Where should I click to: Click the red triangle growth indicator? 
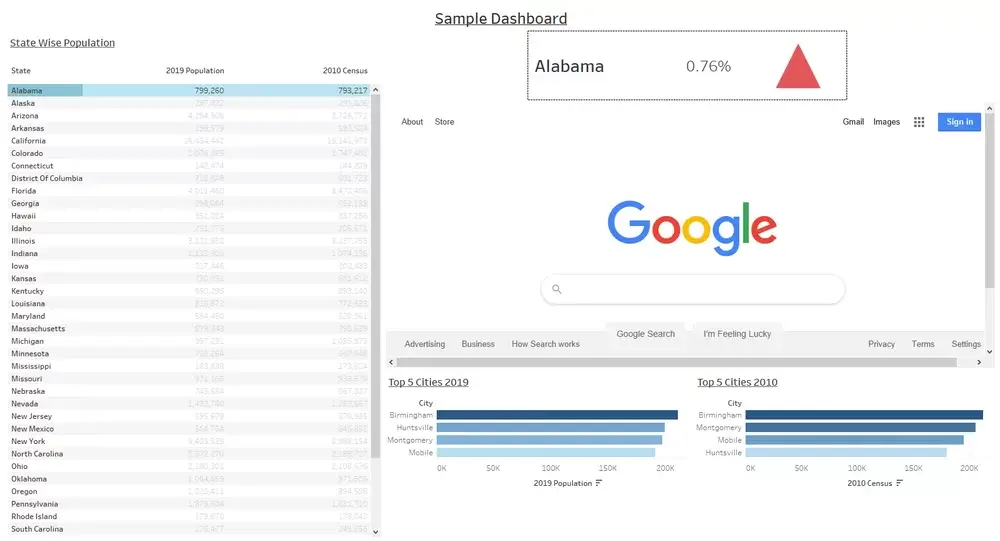pyautogui.click(x=798, y=66)
